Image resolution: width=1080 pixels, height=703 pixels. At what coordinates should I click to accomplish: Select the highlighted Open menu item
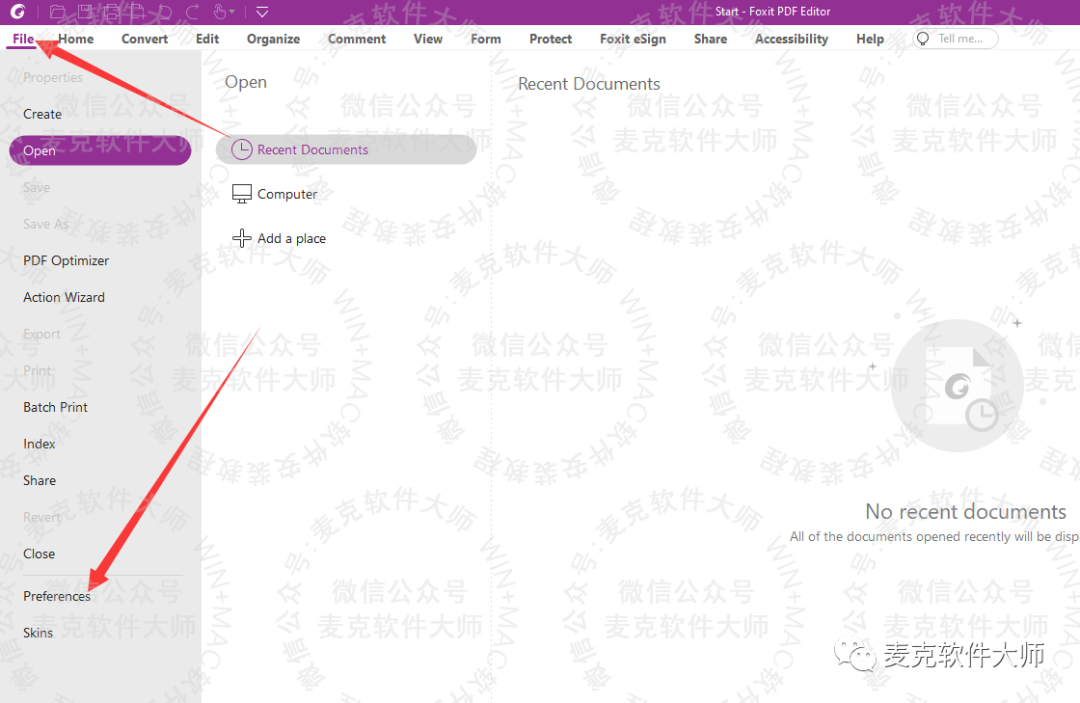(x=100, y=150)
